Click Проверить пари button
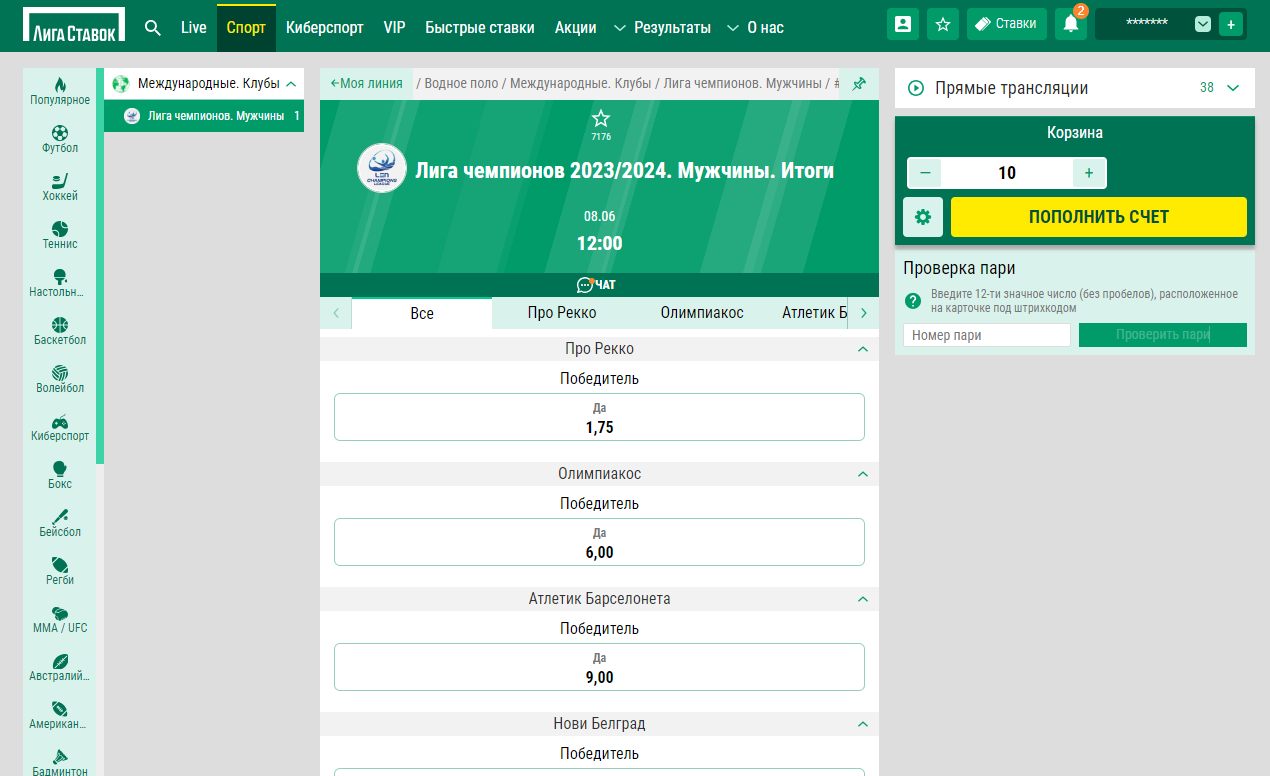Viewport: 1270px width, 776px height. pos(1163,335)
